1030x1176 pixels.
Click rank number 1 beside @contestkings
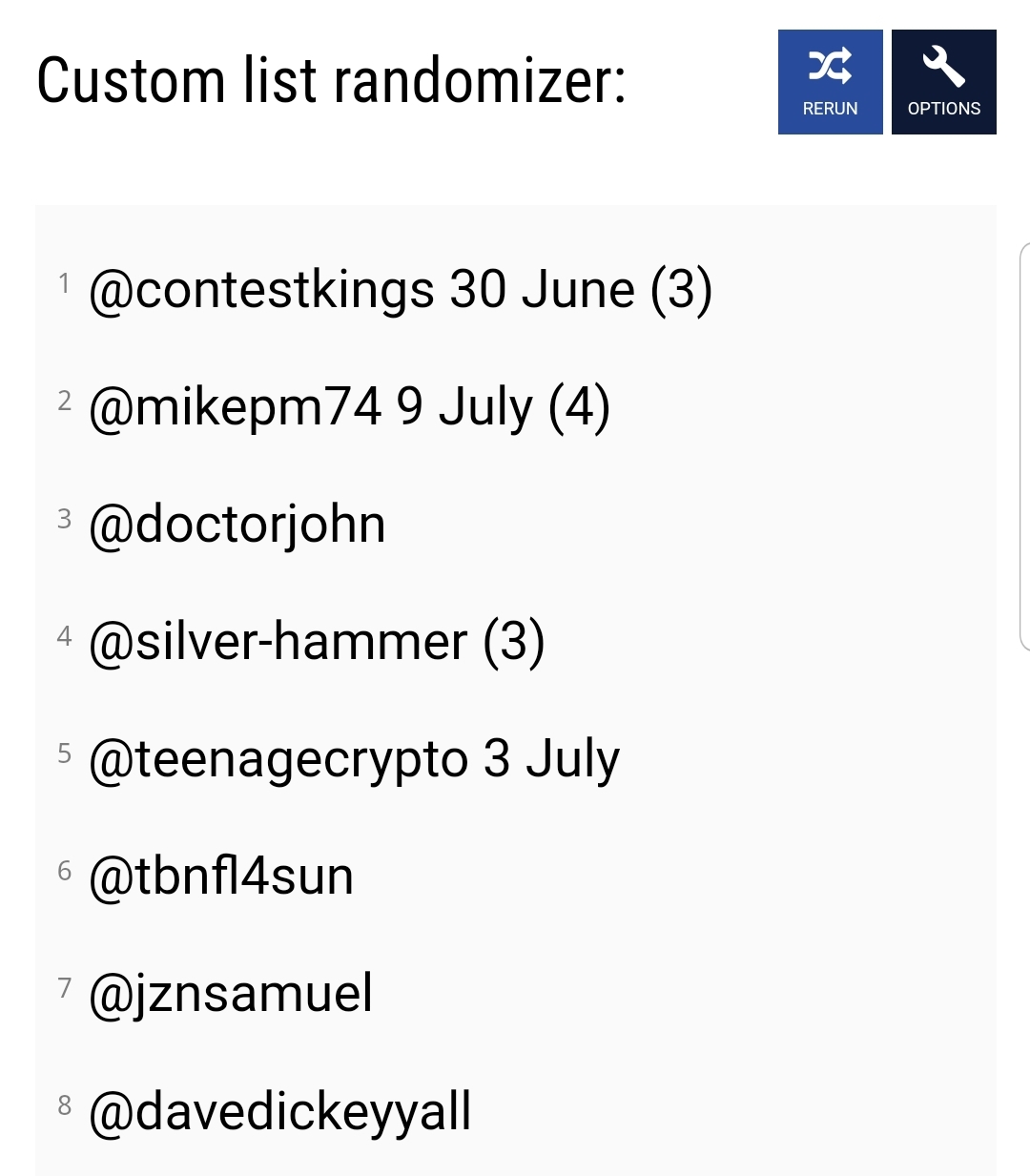coord(64,283)
